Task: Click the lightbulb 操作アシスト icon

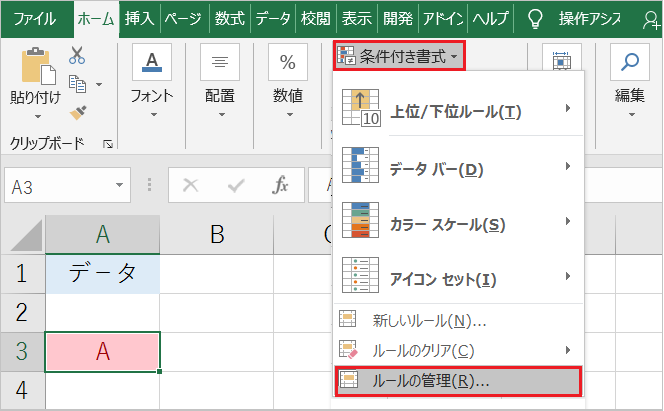Action: 535,19
